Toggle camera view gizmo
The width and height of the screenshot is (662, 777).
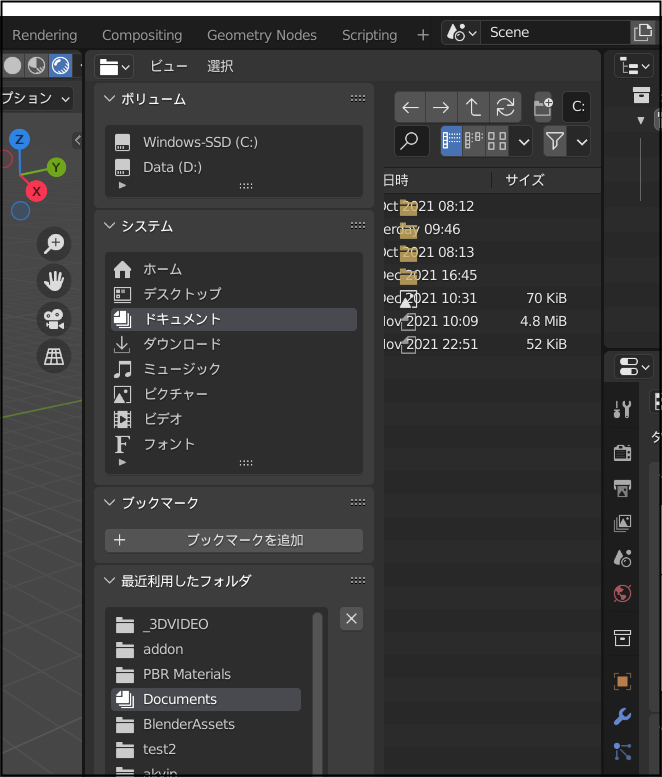[54, 319]
